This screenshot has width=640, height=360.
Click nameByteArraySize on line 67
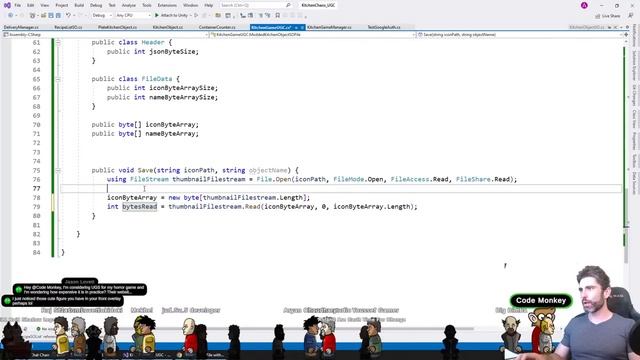tap(181, 97)
